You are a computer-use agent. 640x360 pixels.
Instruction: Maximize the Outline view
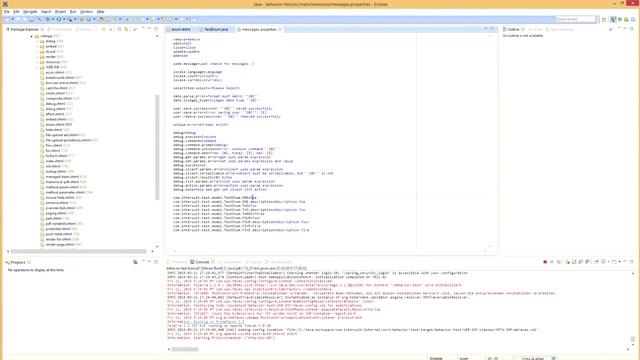[632, 29]
